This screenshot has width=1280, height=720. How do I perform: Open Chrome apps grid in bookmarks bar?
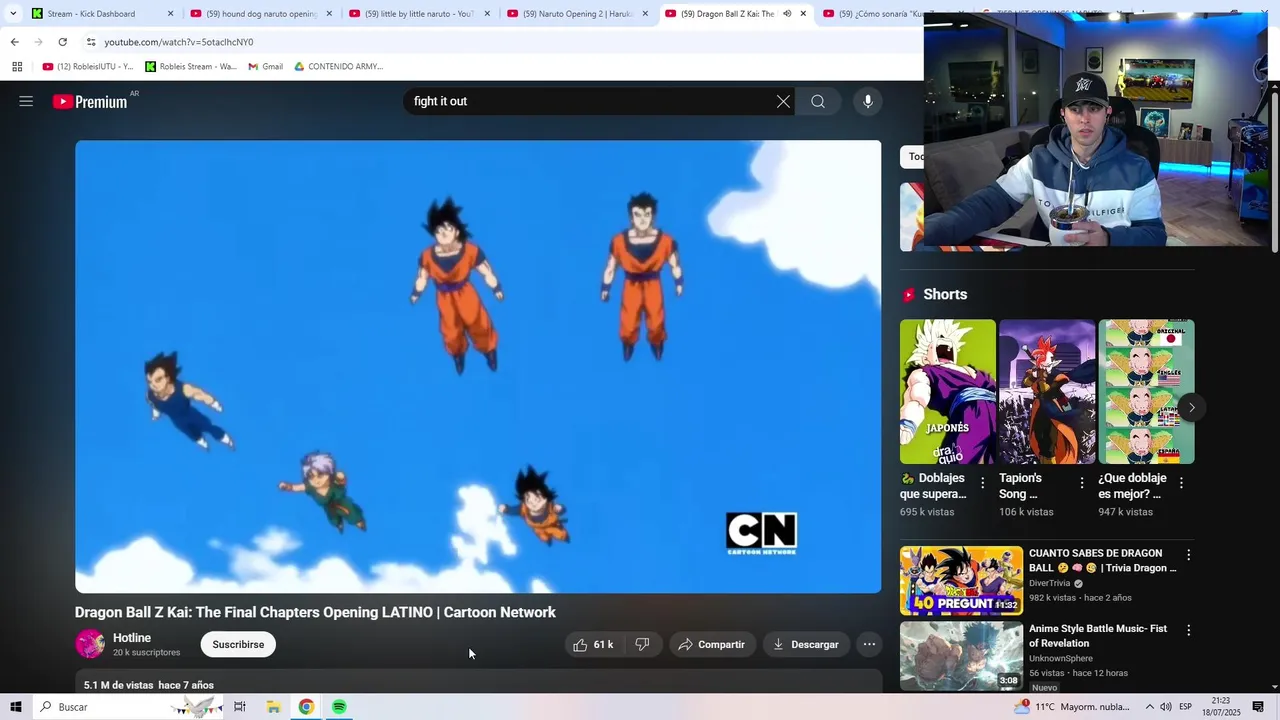coord(17,67)
